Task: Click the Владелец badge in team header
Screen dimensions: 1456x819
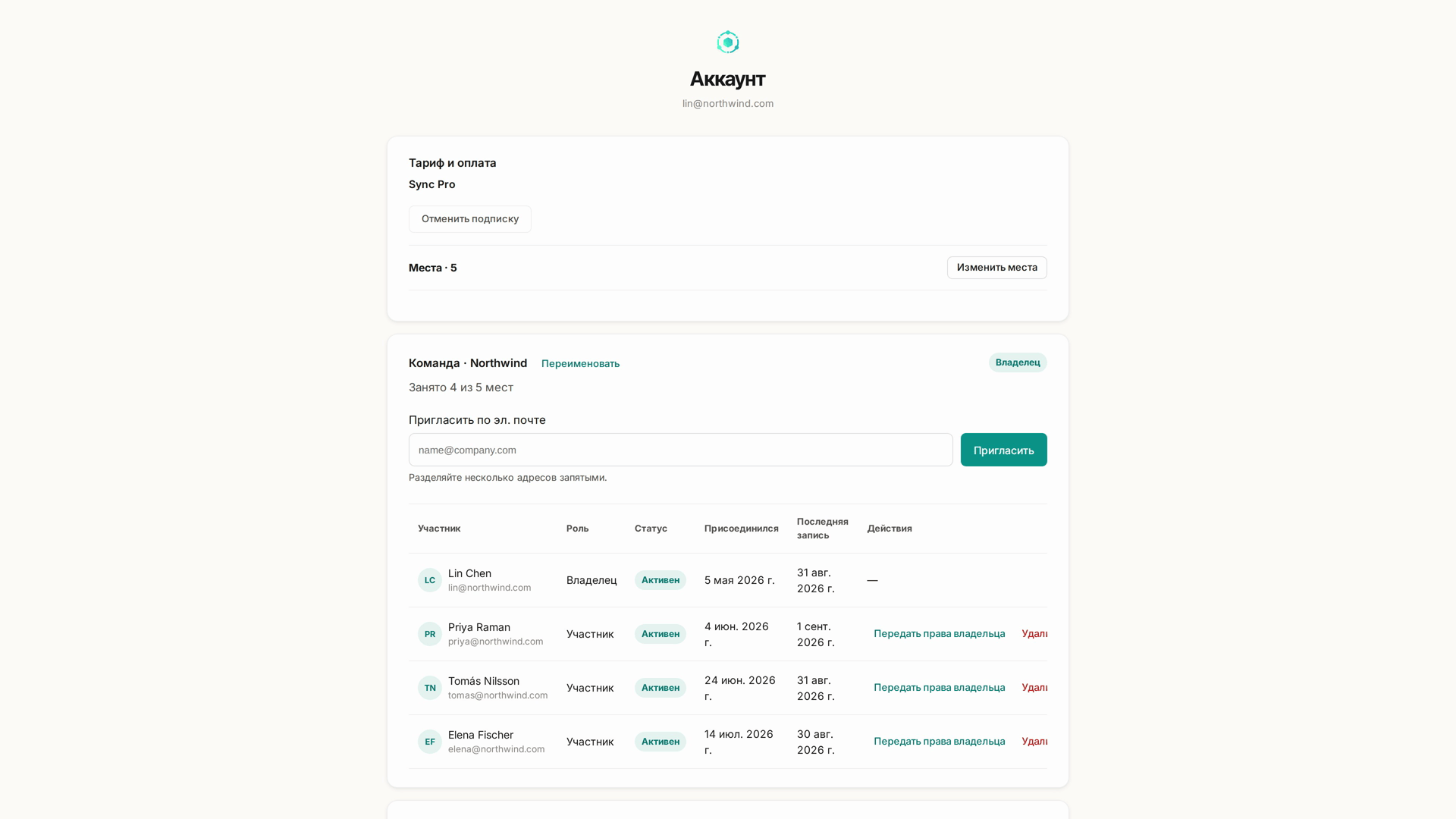Action: tap(1018, 362)
